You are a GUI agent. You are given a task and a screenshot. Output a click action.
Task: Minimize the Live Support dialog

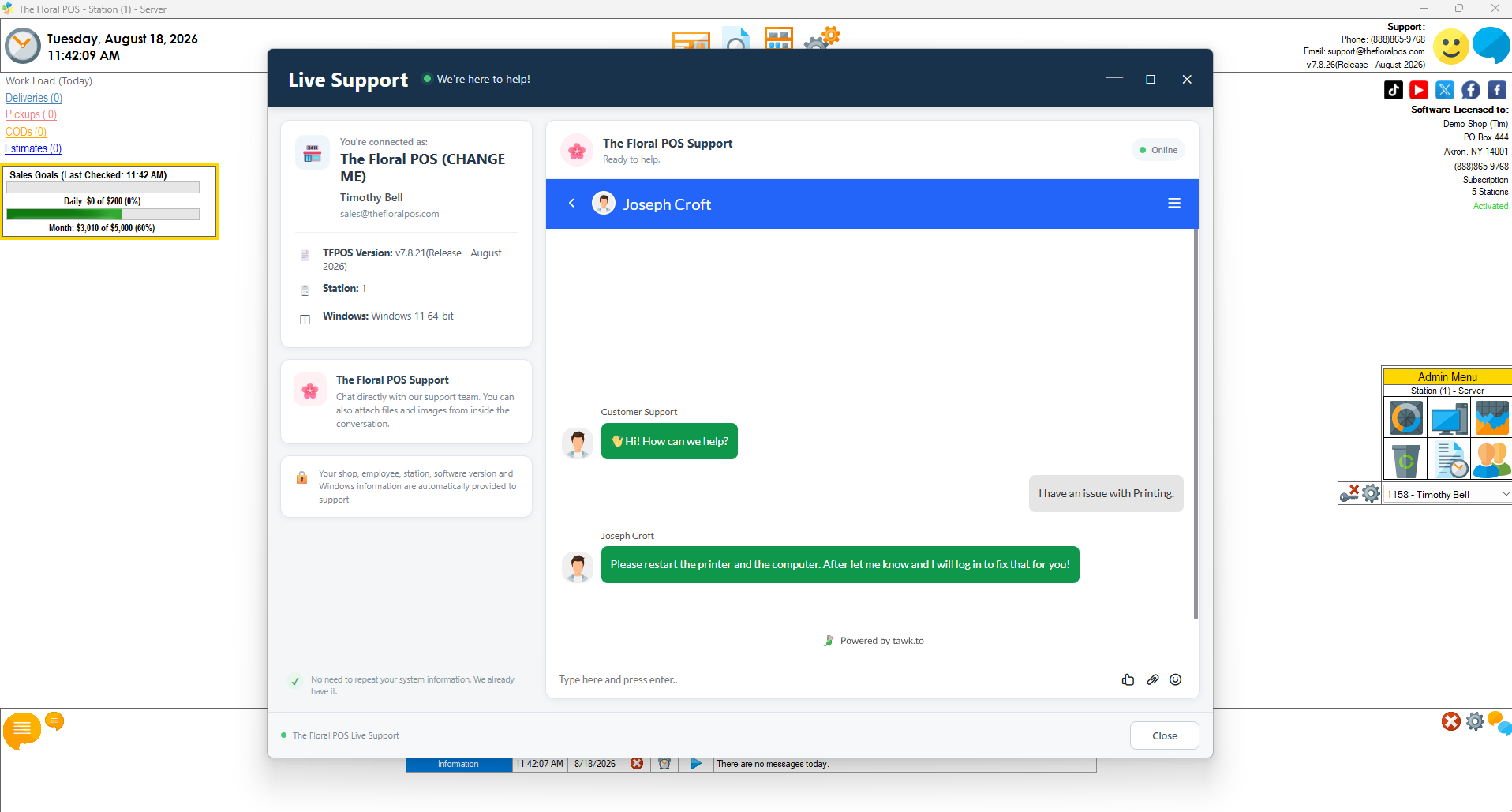click(1114, 78)
